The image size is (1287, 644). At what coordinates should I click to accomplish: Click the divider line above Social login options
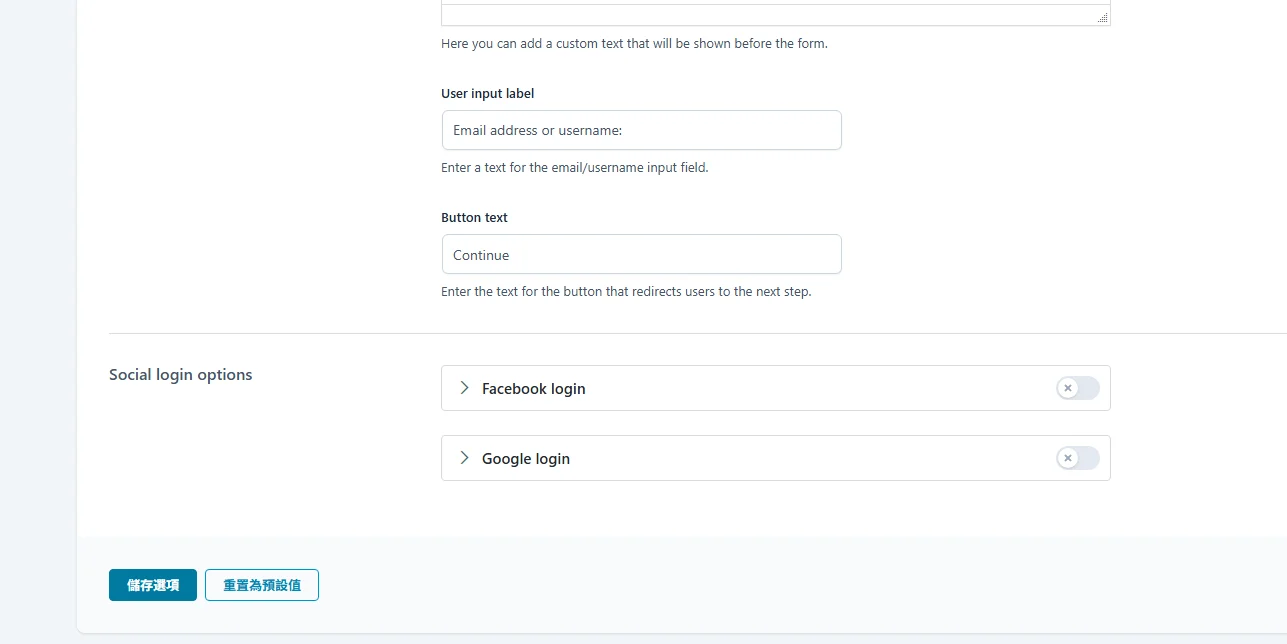pos(698,333)
